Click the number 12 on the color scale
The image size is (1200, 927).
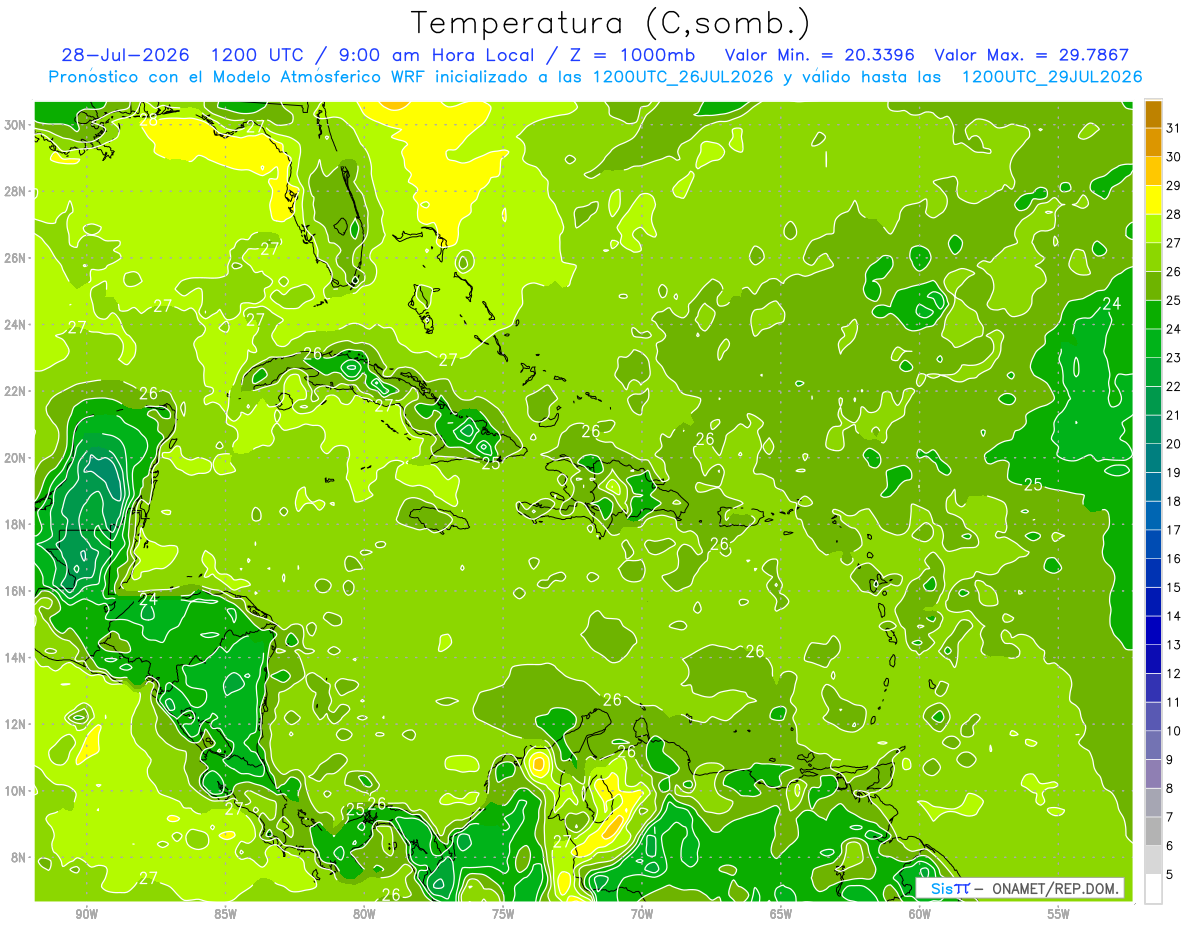point(1174,673)
